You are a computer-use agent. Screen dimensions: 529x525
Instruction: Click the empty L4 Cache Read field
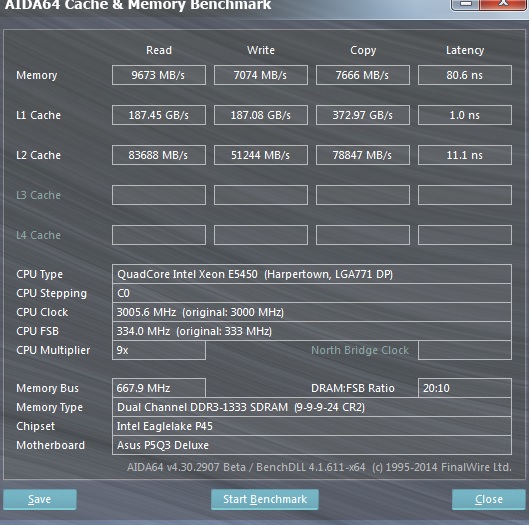[159, 235]
